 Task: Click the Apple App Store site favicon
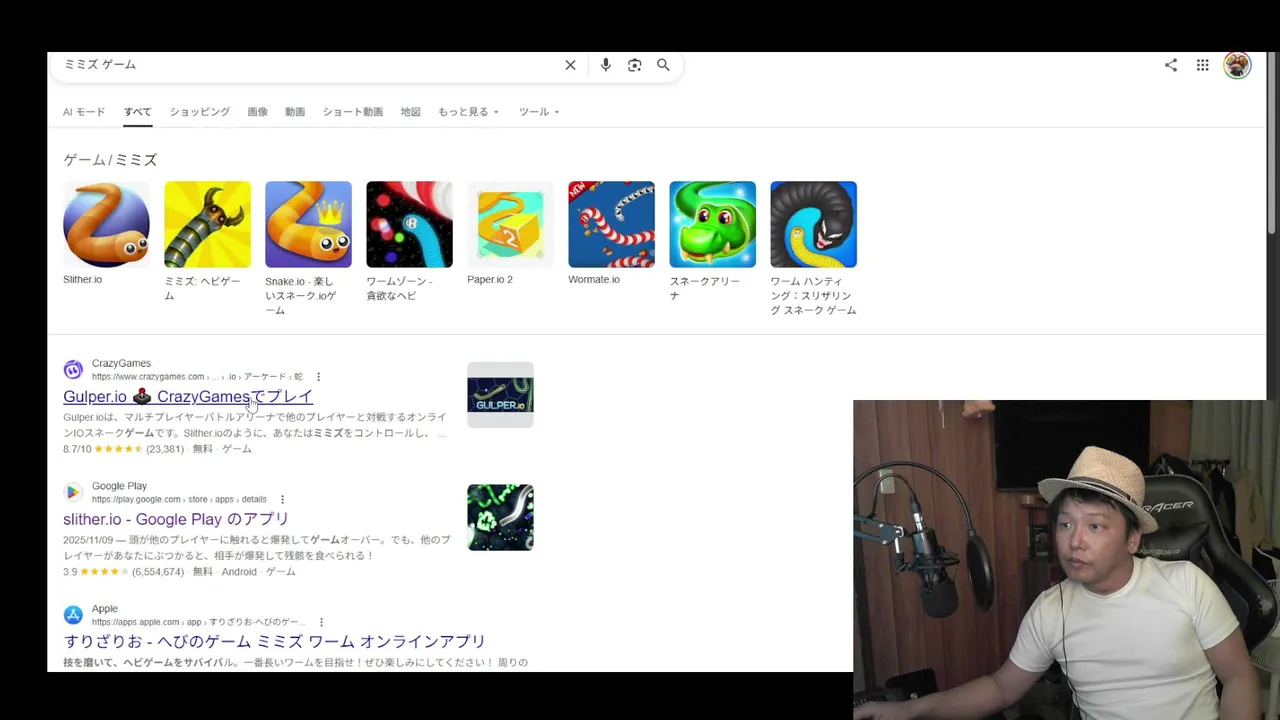73,615
